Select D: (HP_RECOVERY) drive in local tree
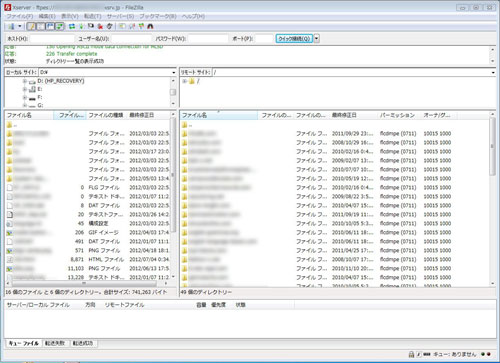This screenshot has height=363, width=500. [61, 81]
